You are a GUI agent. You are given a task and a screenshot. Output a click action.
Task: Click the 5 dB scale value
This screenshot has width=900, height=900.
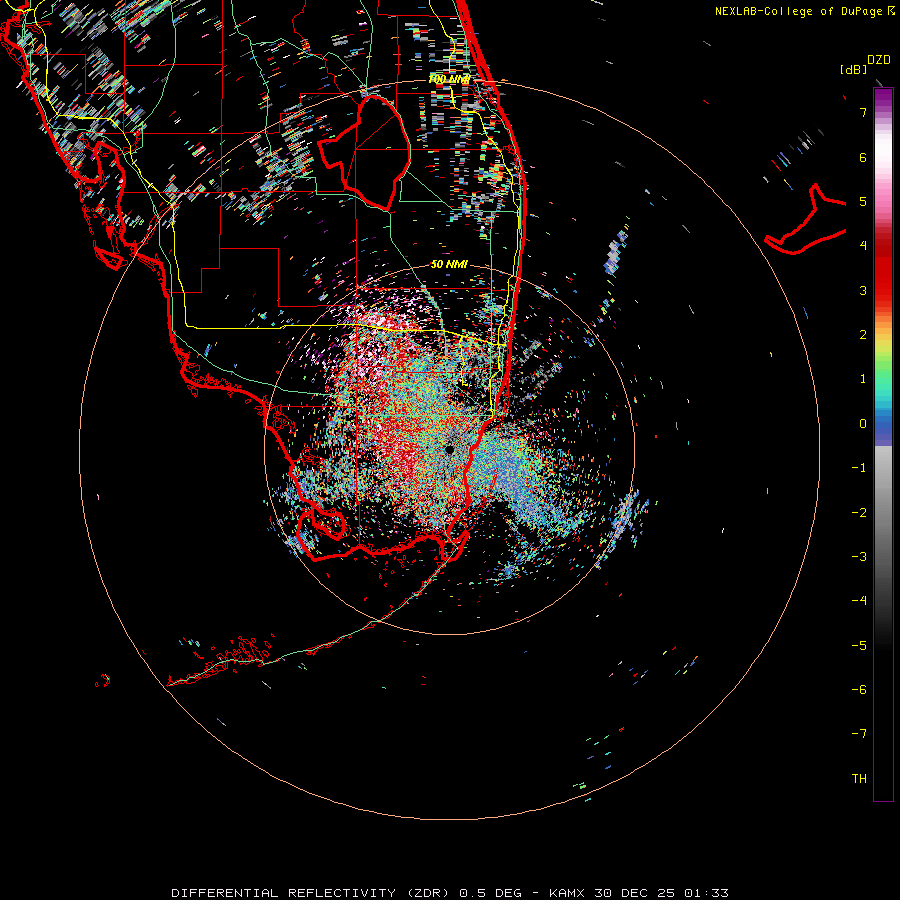[863, 201]
